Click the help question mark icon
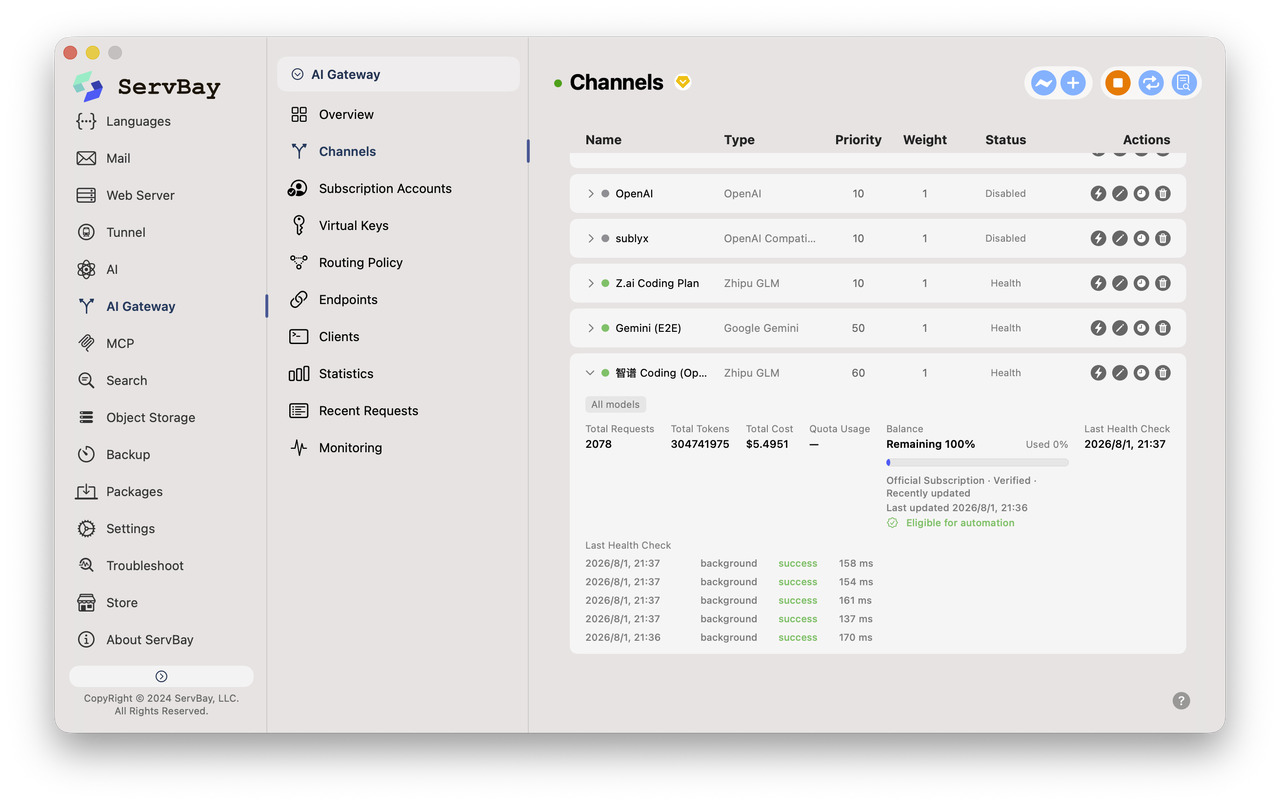Image resolution: width=1280 pixels, height=805 pixels. click(1181, 701)
